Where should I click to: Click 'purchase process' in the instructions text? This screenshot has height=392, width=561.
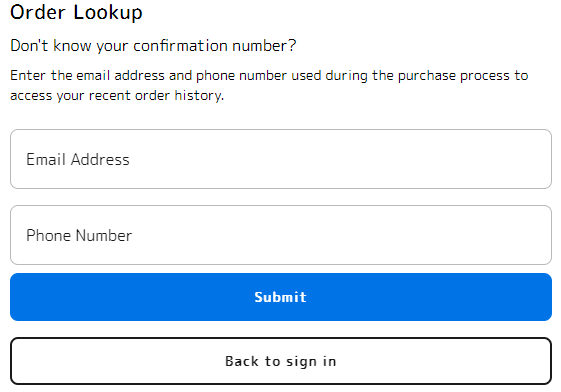[x=454, y=76]
